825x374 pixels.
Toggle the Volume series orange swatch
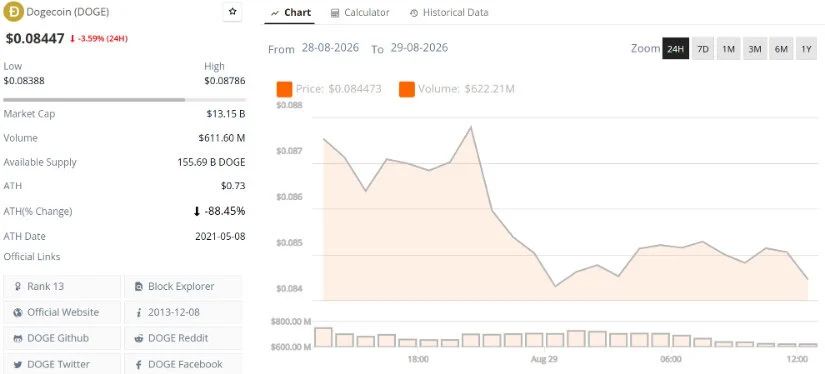tap(407, 89)
